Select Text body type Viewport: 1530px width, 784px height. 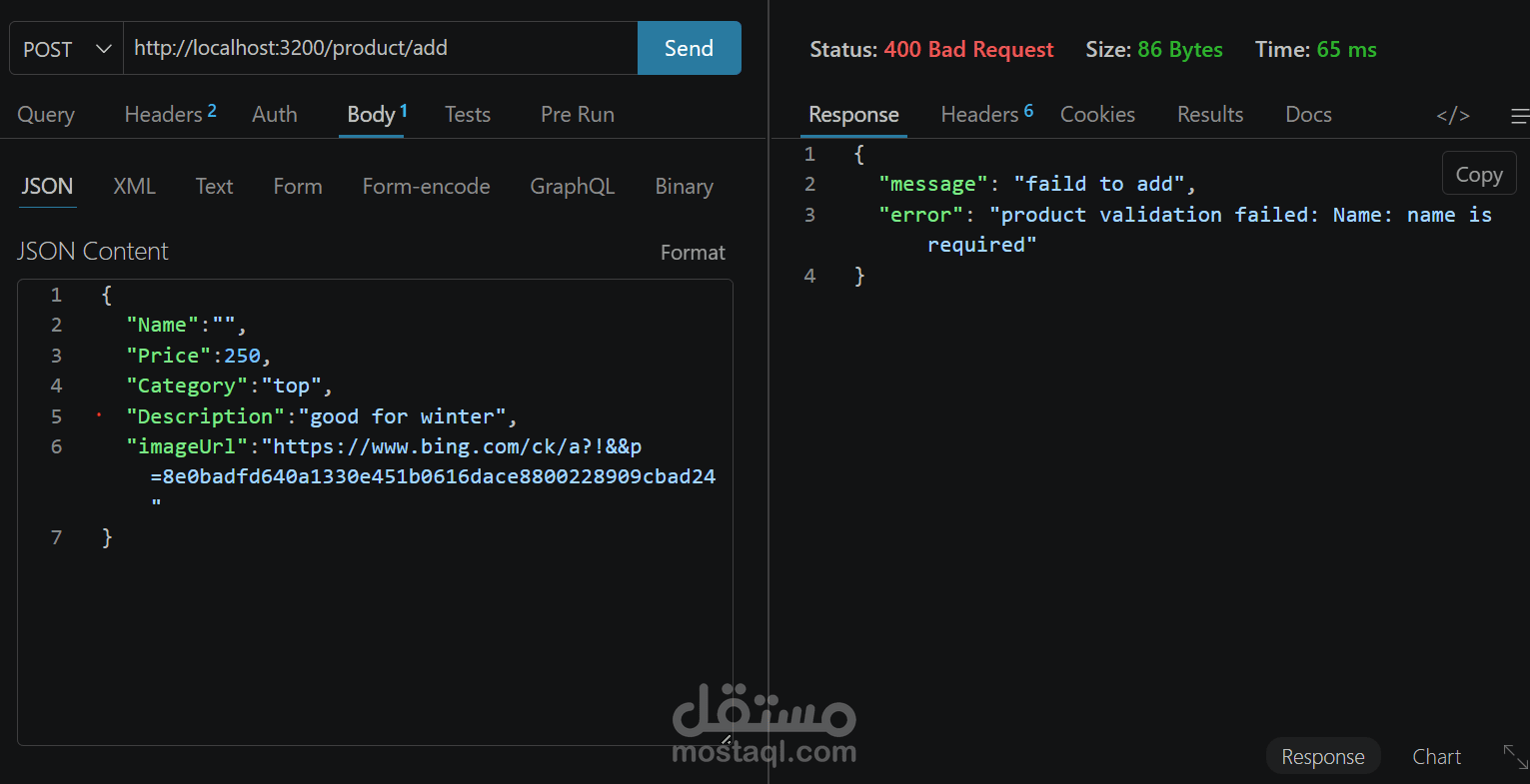pos(214,187)
